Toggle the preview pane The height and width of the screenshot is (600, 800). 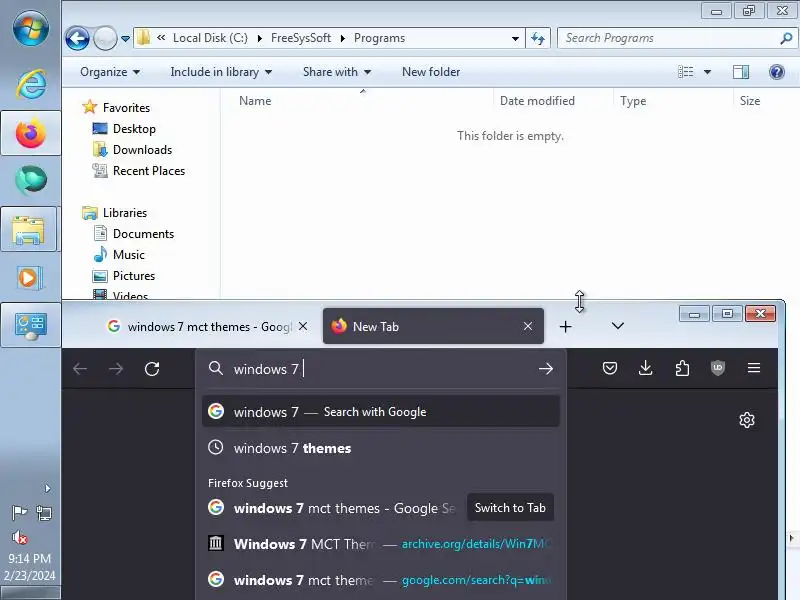[741, 72]
